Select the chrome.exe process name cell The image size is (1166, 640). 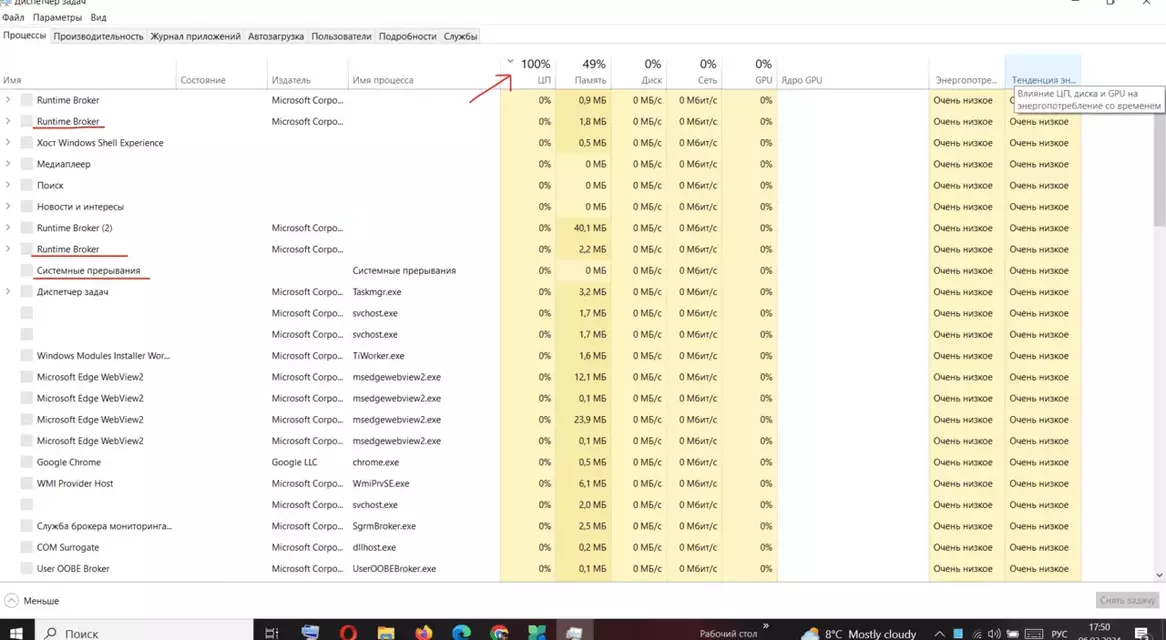(x=376, y=462)
